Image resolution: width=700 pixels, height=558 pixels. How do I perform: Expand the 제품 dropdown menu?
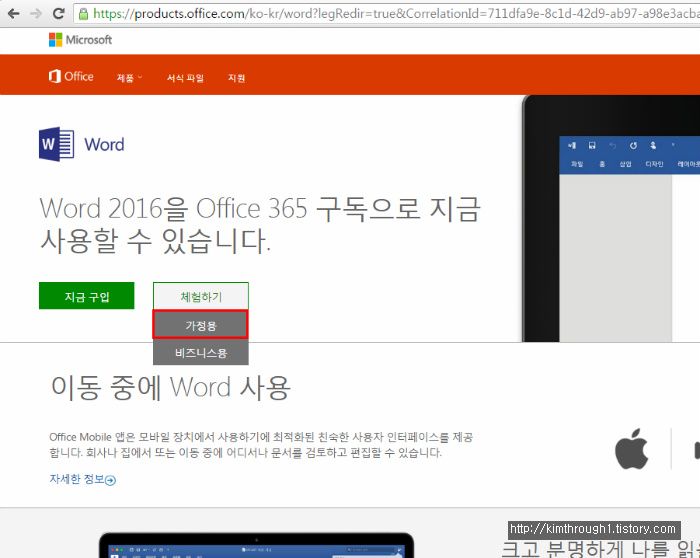coord(129,78)
